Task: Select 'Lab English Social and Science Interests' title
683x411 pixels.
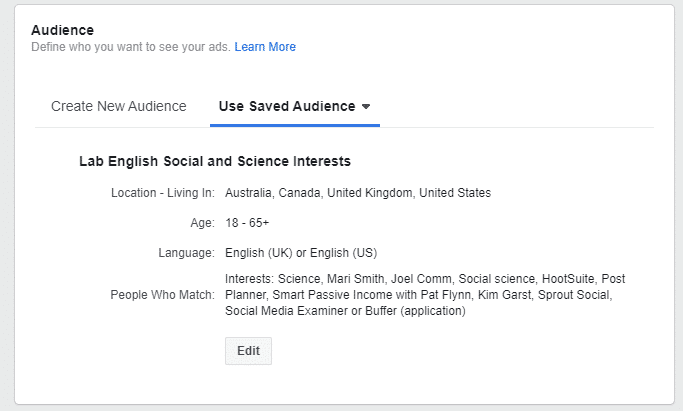Action: pyautogui.click(x=215, y=161)
